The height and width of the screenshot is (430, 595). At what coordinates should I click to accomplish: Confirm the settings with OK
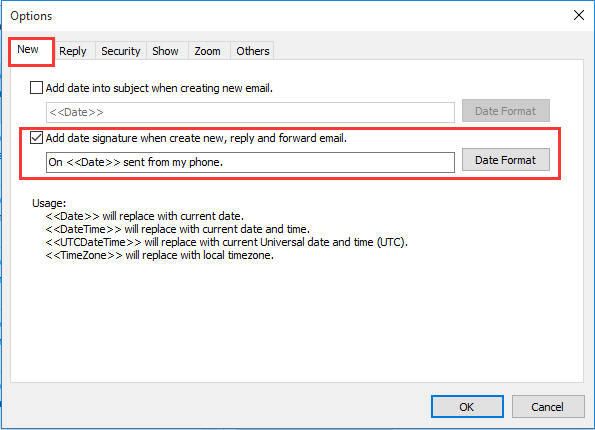467,407
